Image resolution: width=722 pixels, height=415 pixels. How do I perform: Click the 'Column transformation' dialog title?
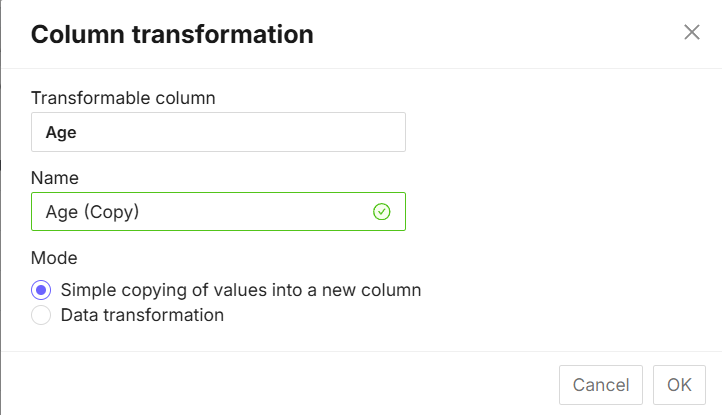click(172, 34)
